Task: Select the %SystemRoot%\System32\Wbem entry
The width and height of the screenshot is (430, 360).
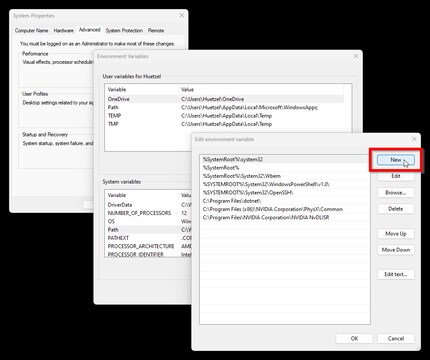Action: pyautogui.click(x=285, y=176)
